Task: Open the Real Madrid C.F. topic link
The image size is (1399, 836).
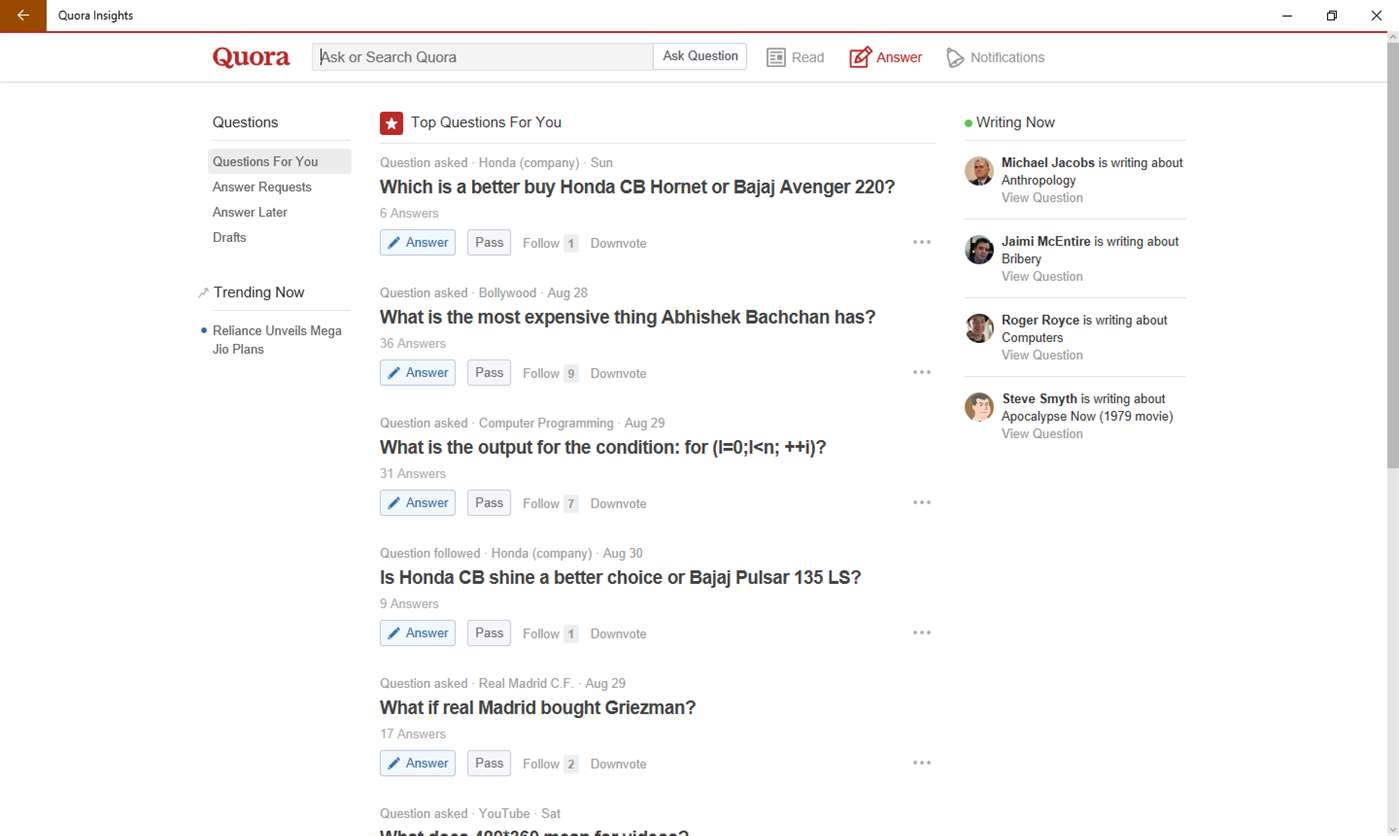Action: 526,683
